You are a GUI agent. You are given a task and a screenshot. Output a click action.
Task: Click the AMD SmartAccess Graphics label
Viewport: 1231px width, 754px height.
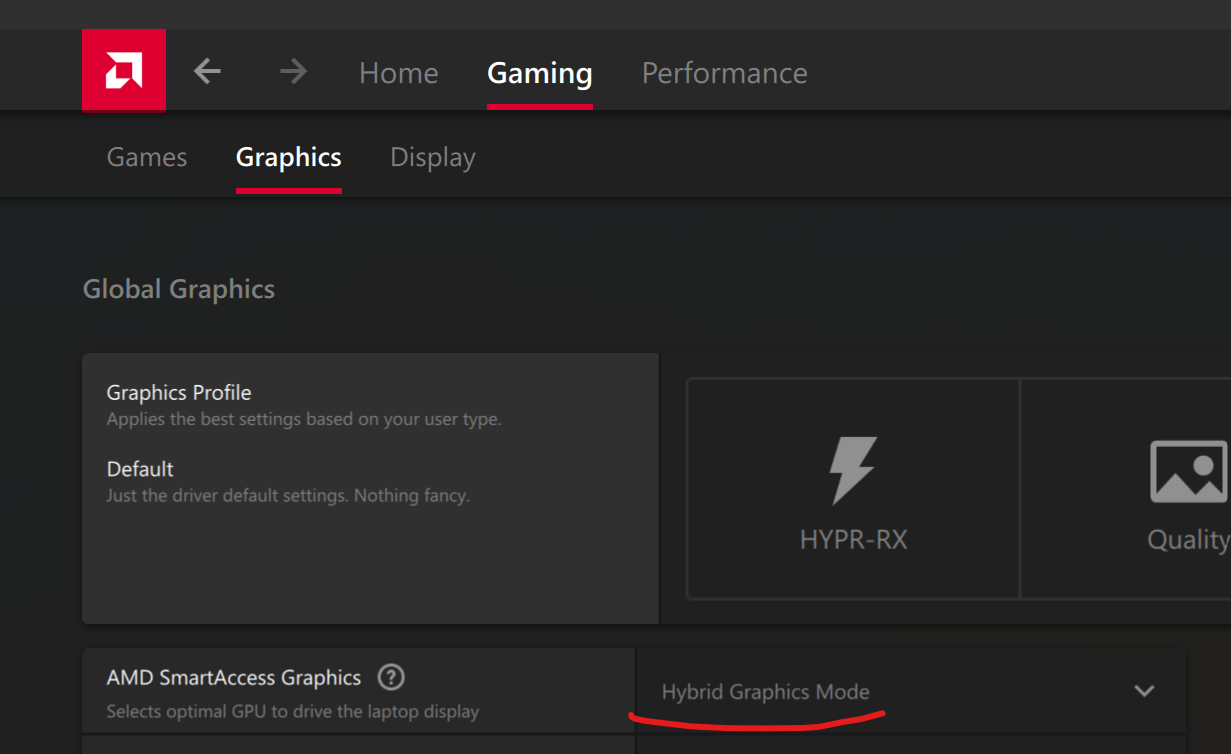point(234,677)
